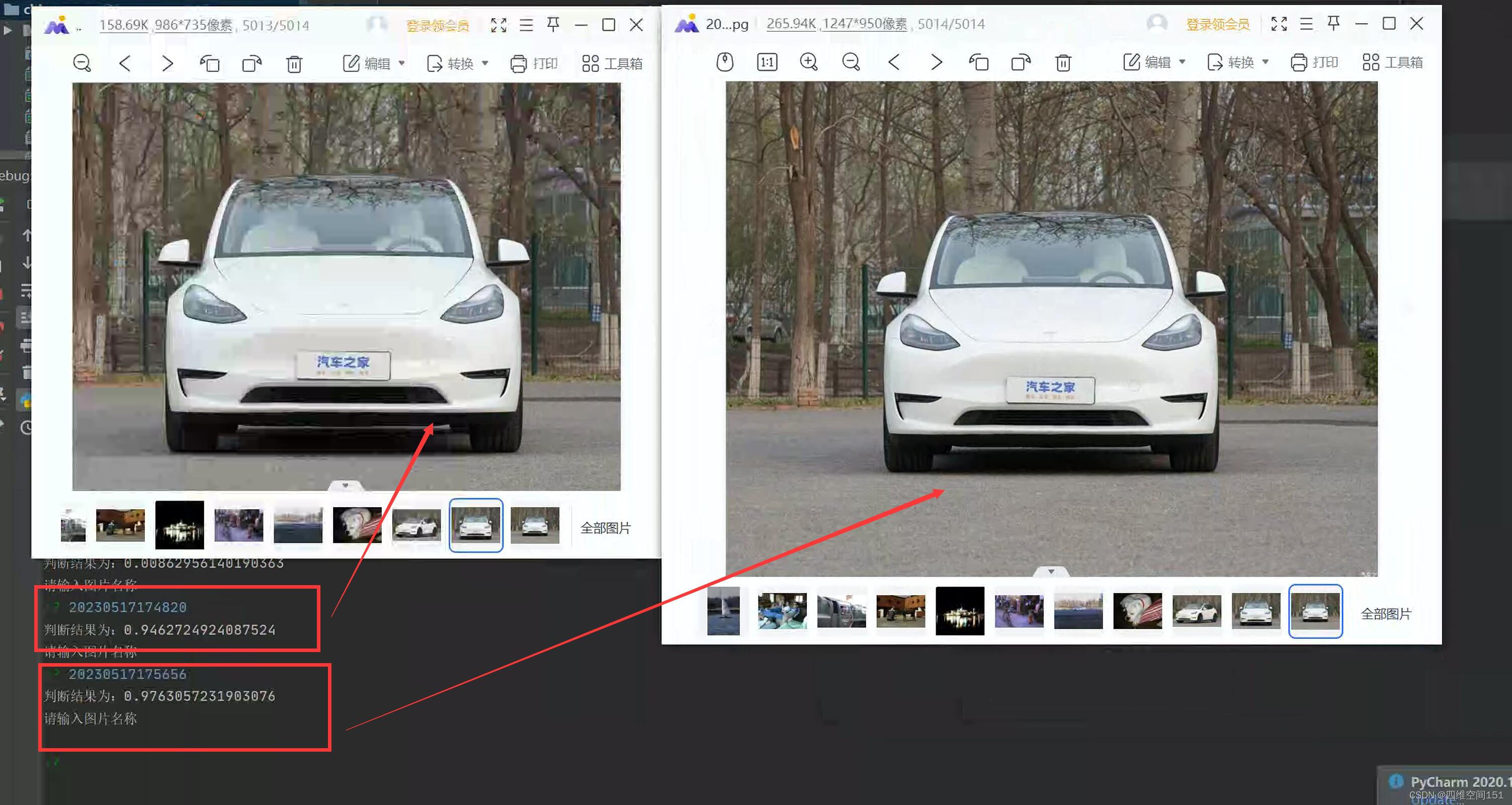Toggle fullscreen mode in left viewer window
The height and width of the screenshot is (805, 1512).
(498, 25)
